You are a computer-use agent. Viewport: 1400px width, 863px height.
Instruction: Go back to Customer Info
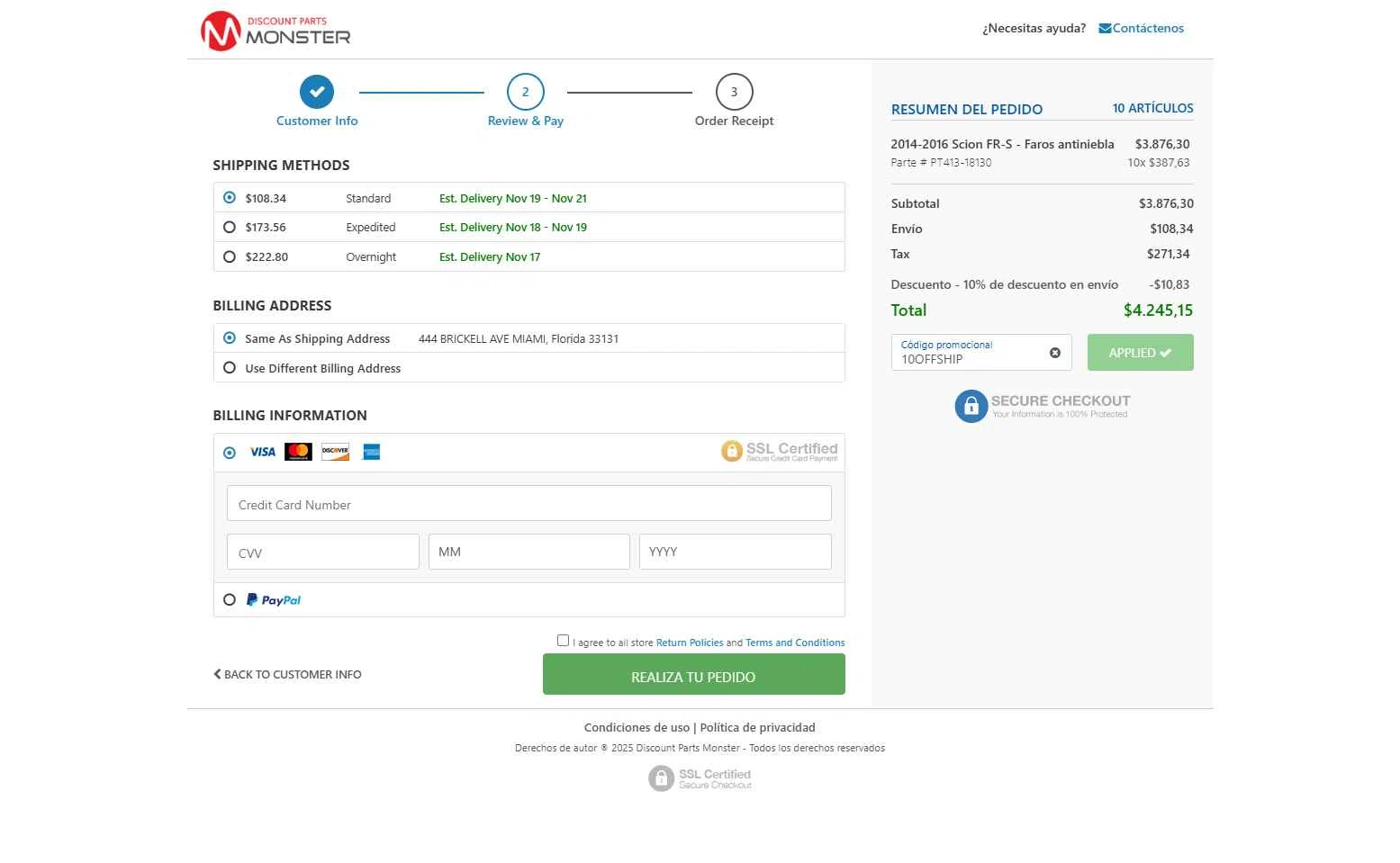tap(287, 674)
